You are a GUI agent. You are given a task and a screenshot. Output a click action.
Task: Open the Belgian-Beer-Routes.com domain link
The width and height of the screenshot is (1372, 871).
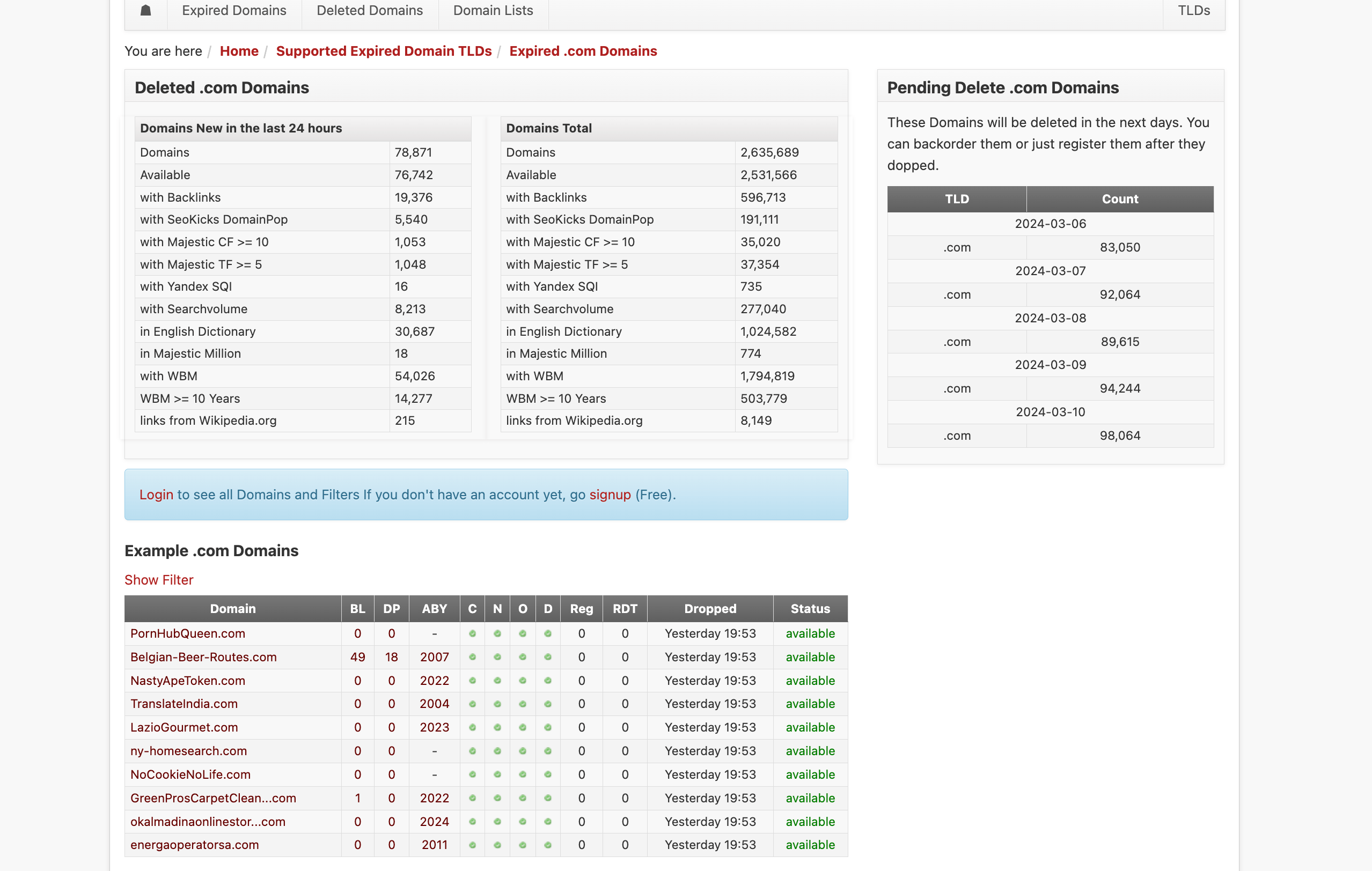(x=203, y=657)
